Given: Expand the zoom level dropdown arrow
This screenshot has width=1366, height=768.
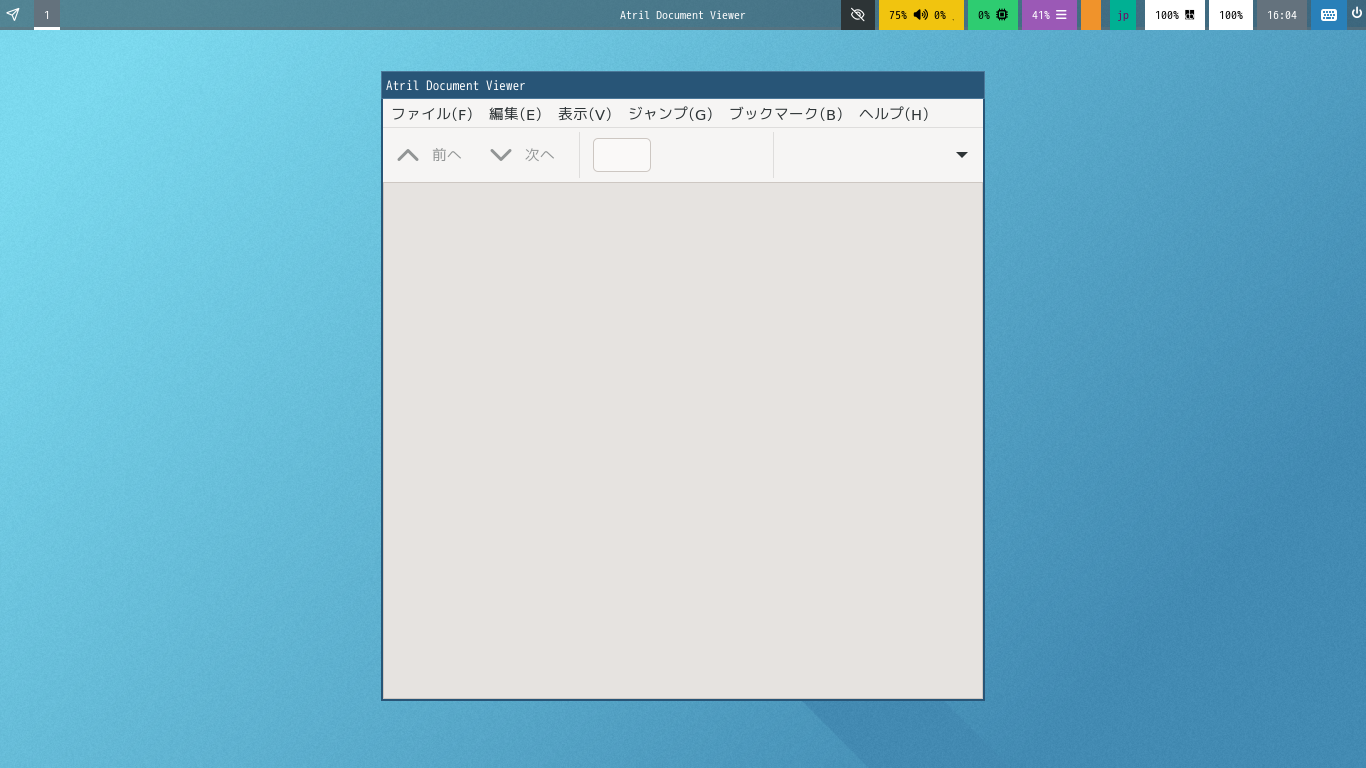Looking at the screenshot, I should coord(962,155).
